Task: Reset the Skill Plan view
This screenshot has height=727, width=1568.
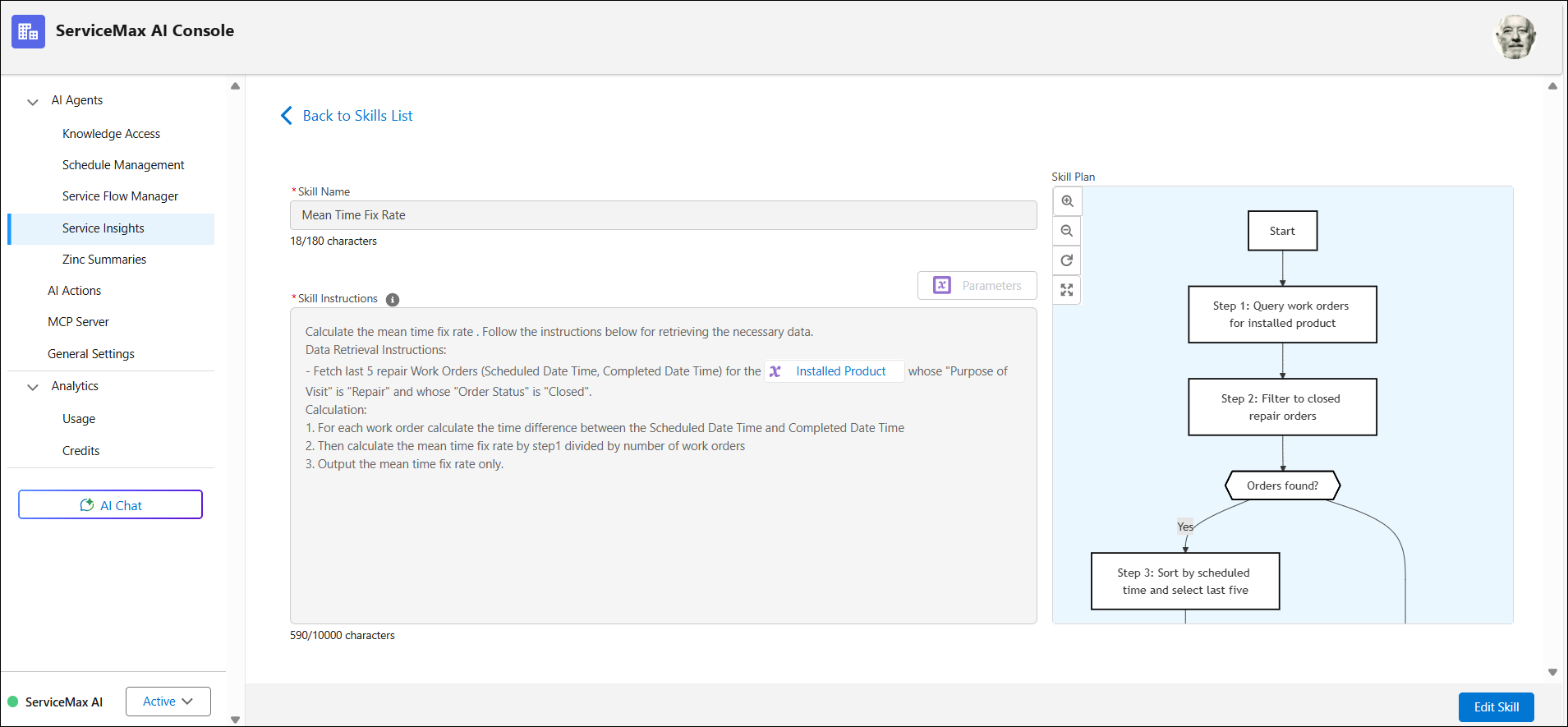Action: (x=1067, y=260)
